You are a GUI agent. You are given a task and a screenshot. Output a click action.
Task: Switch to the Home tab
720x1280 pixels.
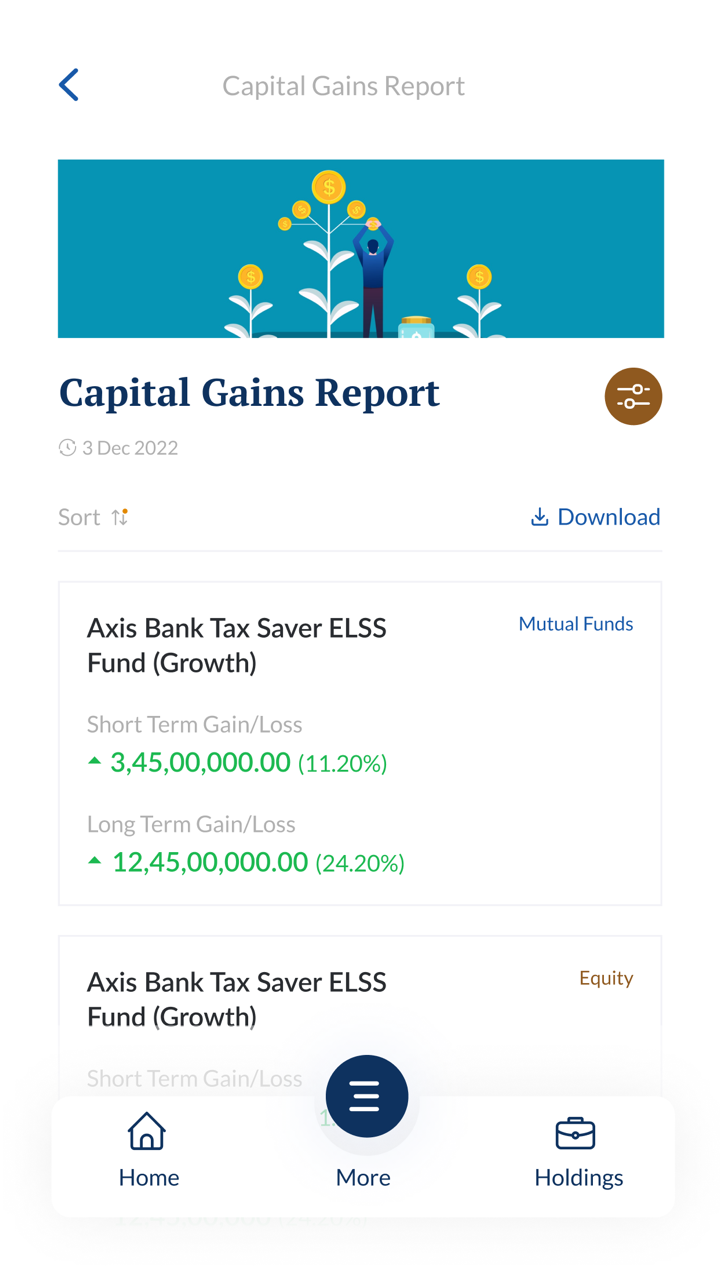pos(149,1177)
